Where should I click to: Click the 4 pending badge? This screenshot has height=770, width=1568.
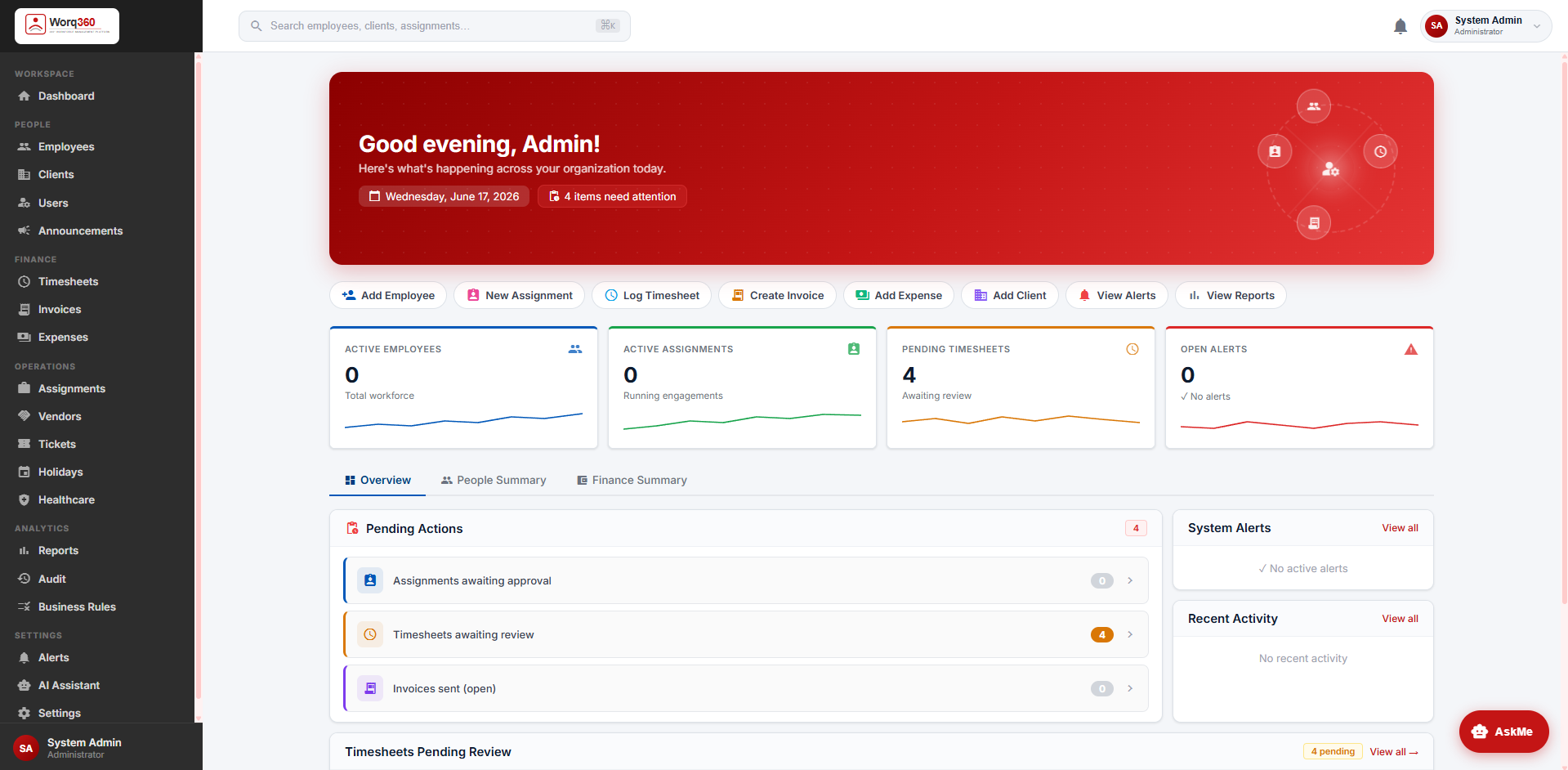click(x=1333, y=752)
